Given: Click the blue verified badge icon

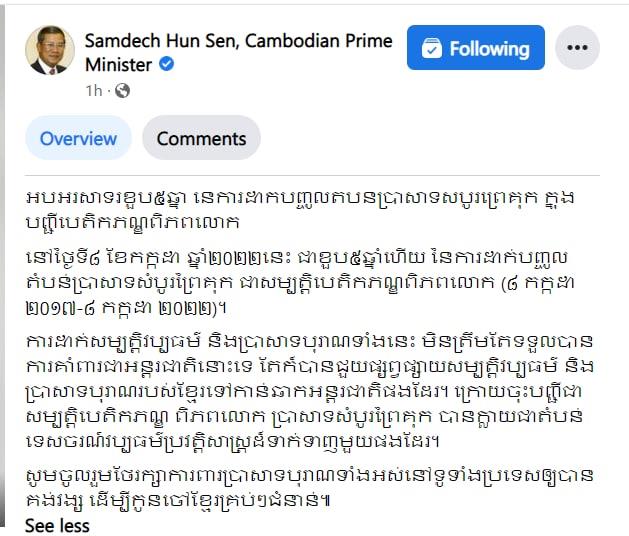Looking at the screenshot, I should click(x=166, y=64).
